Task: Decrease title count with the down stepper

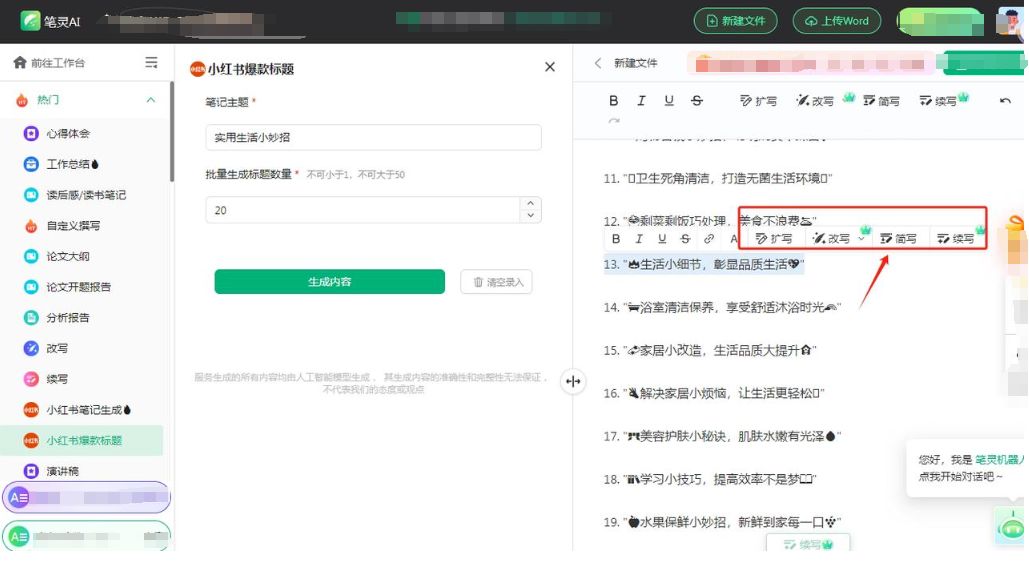Action: [530, 216]
